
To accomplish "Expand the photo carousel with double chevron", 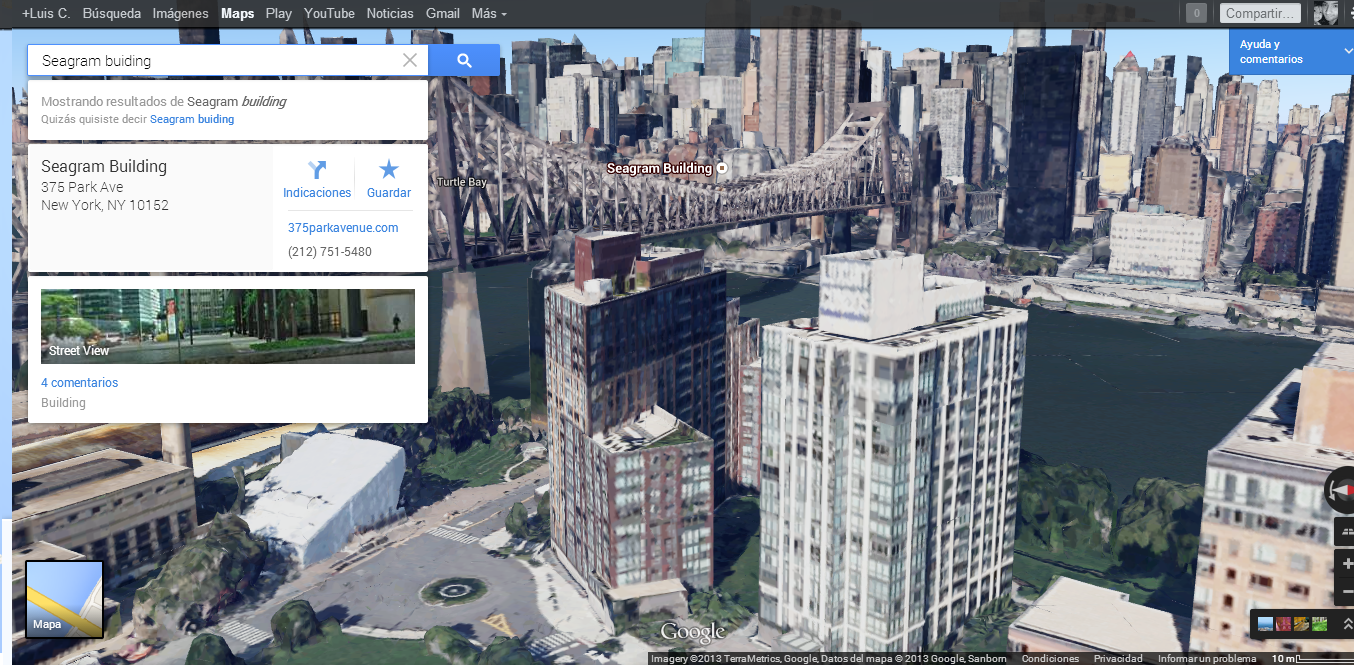I will (1347, 624).
